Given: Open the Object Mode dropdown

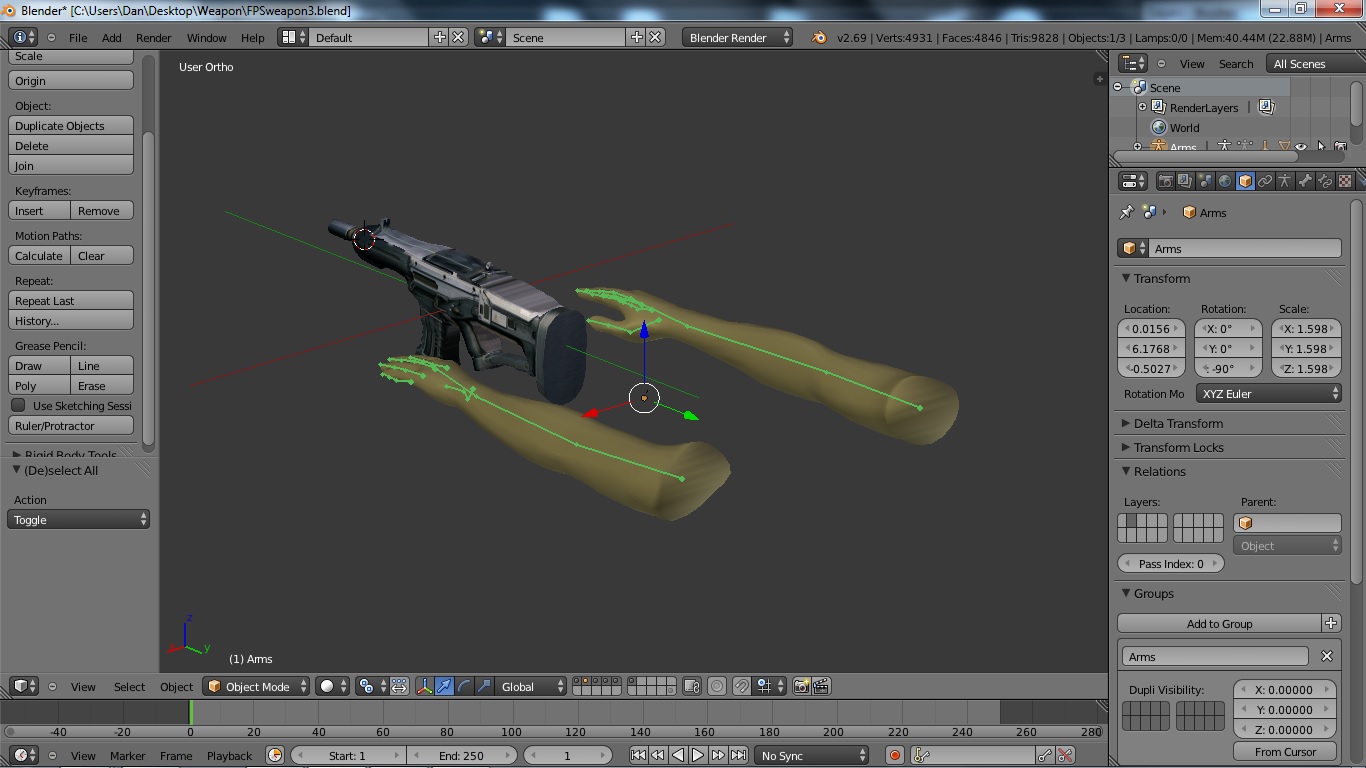Looking at the screenshot, I should (257, 686).
